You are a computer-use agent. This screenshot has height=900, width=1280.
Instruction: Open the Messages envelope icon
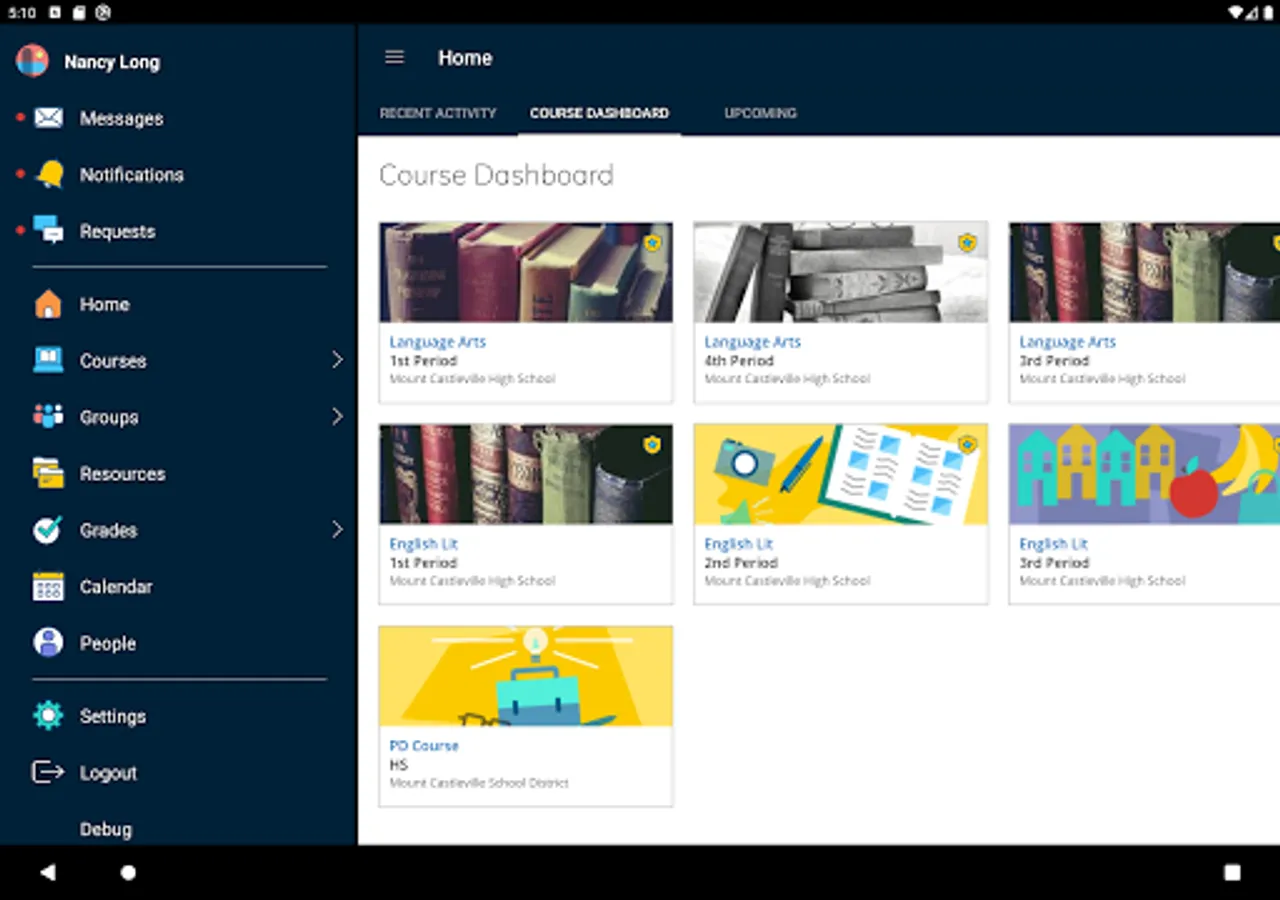coord(48,118)
